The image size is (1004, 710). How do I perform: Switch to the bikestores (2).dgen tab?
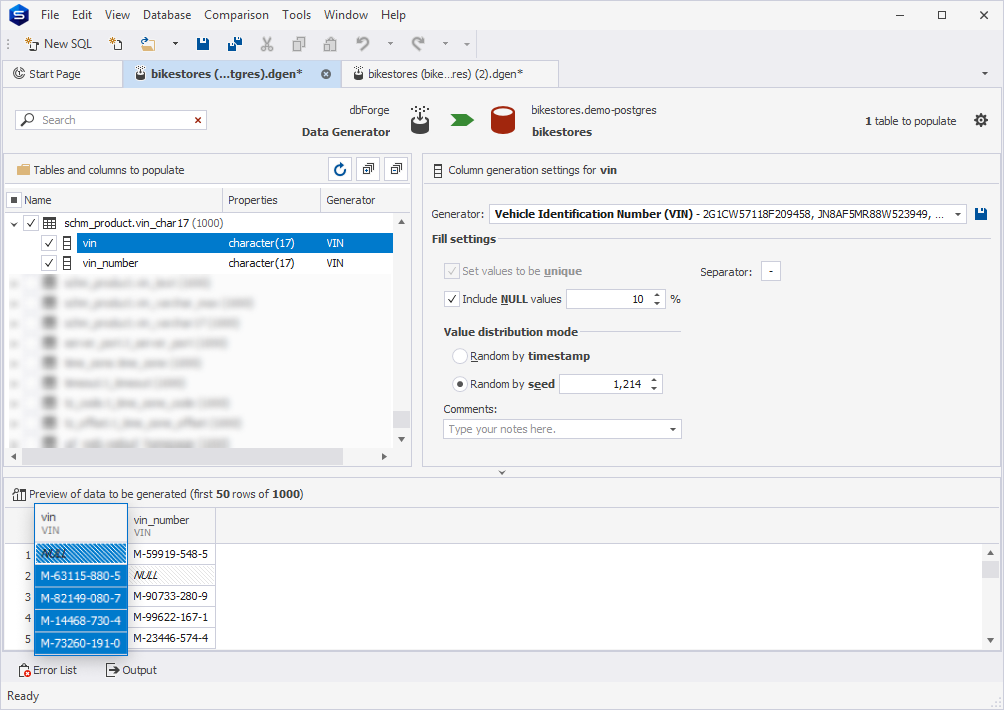click(449, 74)
